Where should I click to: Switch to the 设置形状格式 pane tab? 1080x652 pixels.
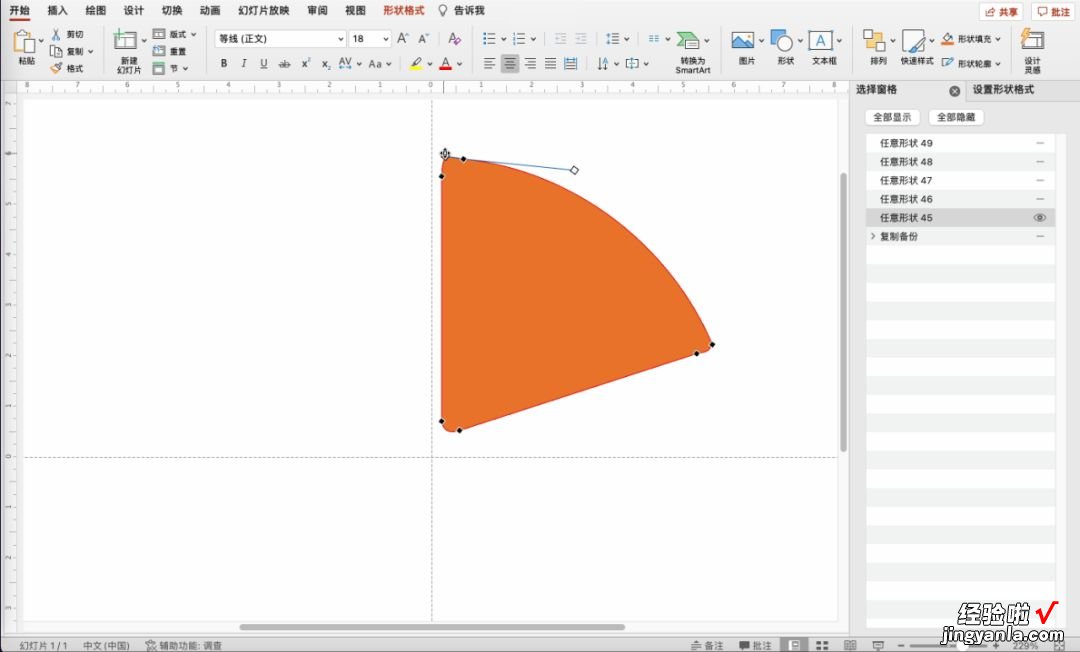[x=1003, y=90]
